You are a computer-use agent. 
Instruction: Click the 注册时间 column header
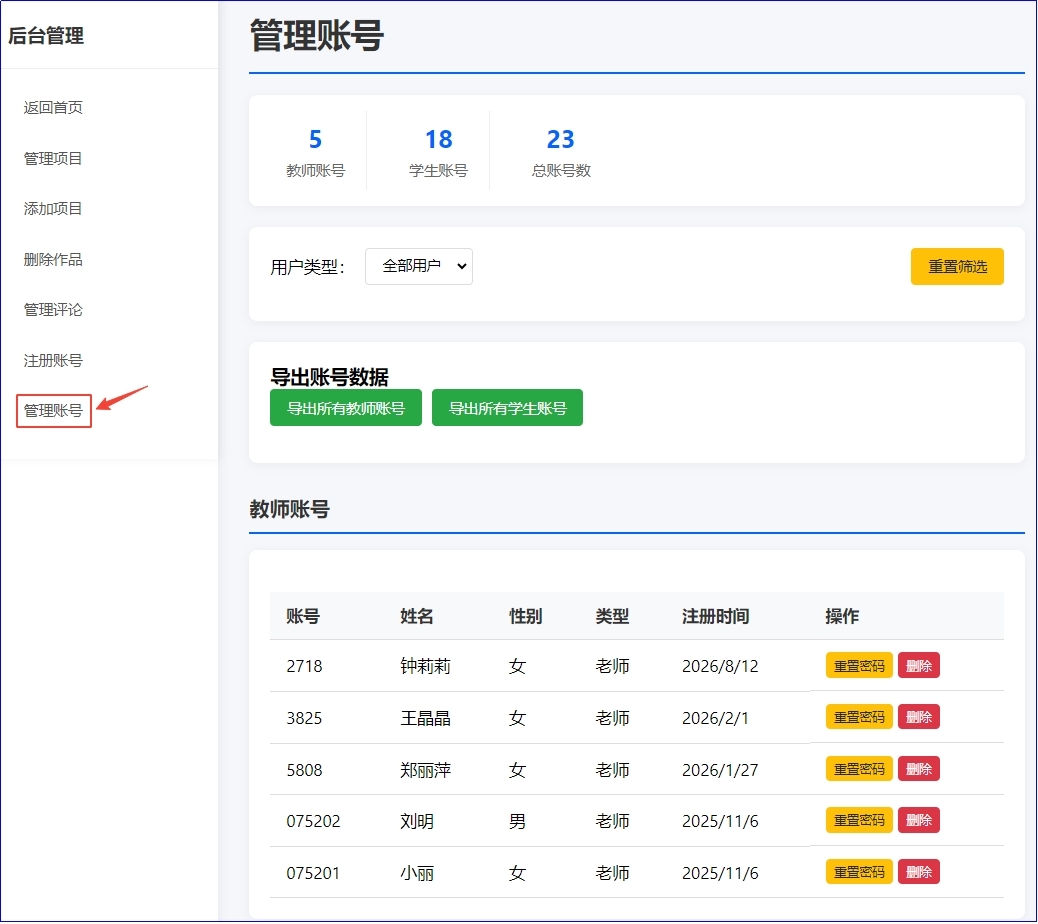(x=716, y=616)
